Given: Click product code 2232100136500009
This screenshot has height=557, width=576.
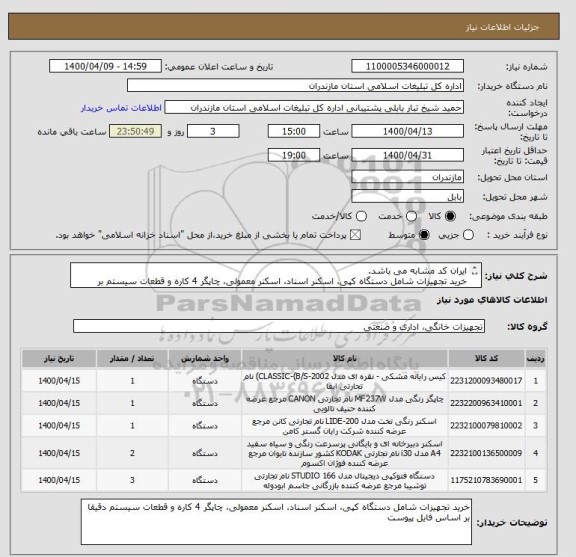Looking at the screenshot, I should tap(486, 453).
